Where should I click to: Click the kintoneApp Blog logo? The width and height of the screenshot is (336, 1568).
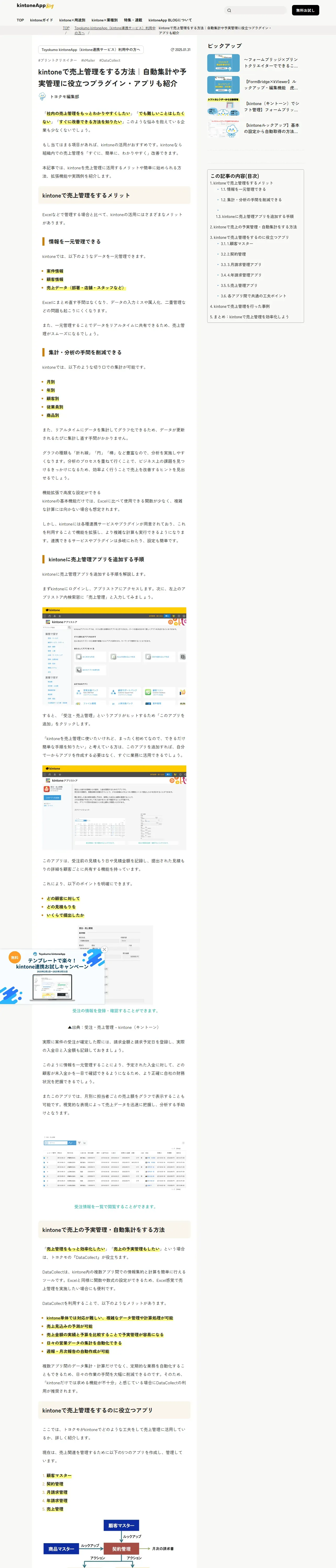[x=35, y=5]
